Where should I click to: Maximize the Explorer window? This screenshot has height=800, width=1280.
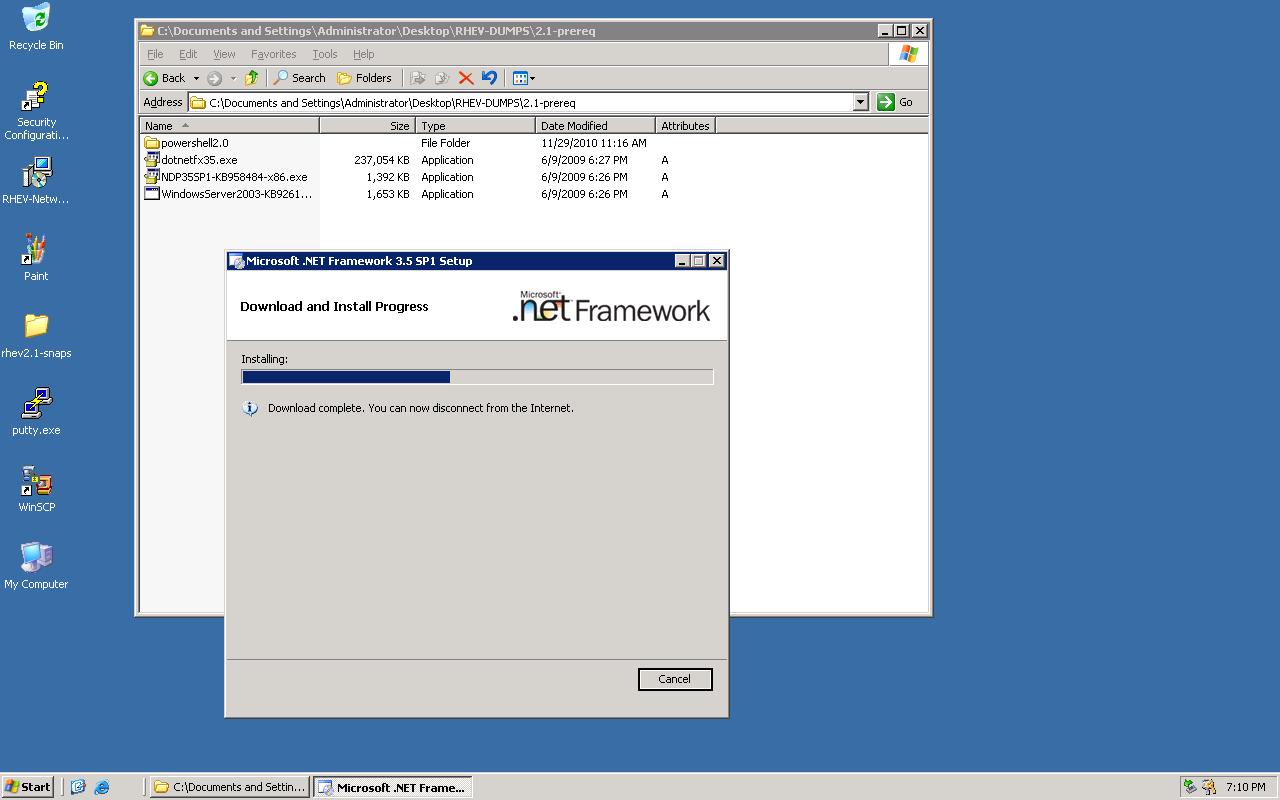pyautogui.click(x=901, y=31)
